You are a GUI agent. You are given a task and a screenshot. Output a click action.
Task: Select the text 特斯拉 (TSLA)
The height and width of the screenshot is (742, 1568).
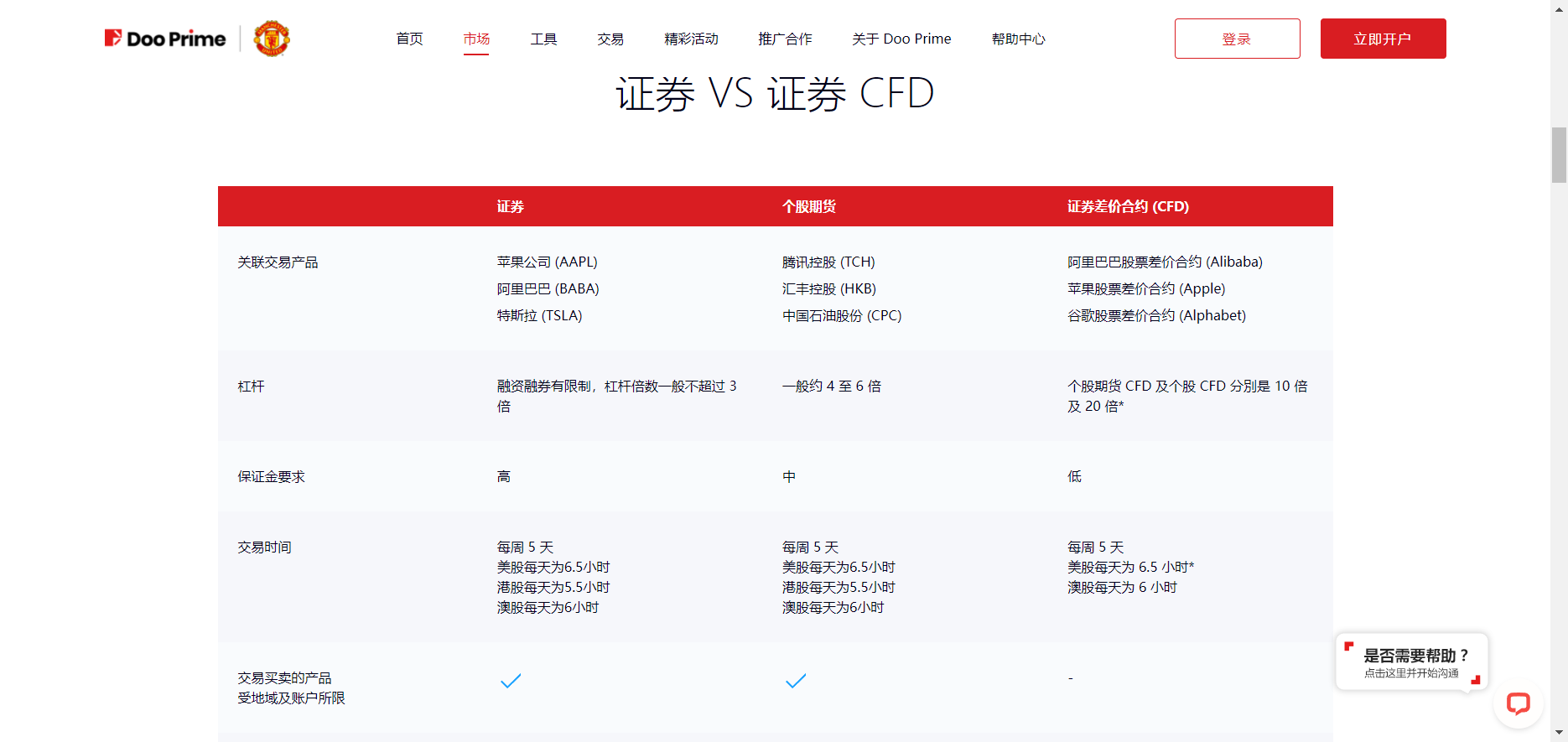click(539, 316)
